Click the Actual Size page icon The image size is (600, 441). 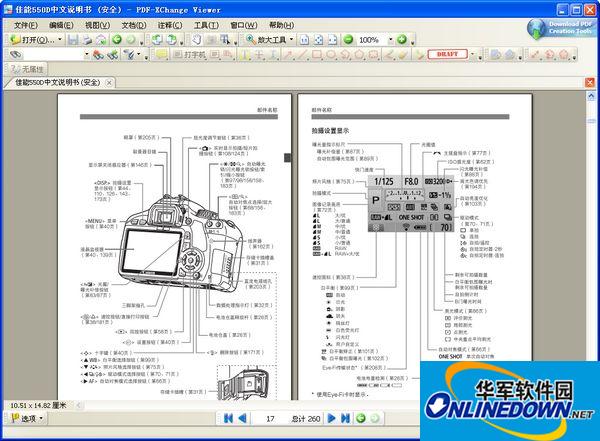click(304, 39)
